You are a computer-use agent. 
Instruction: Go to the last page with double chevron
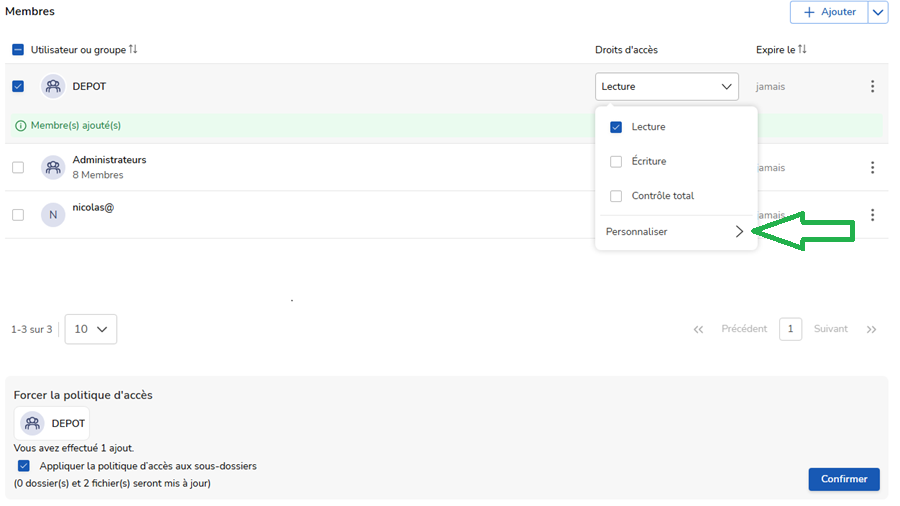[x=871, y=329]
